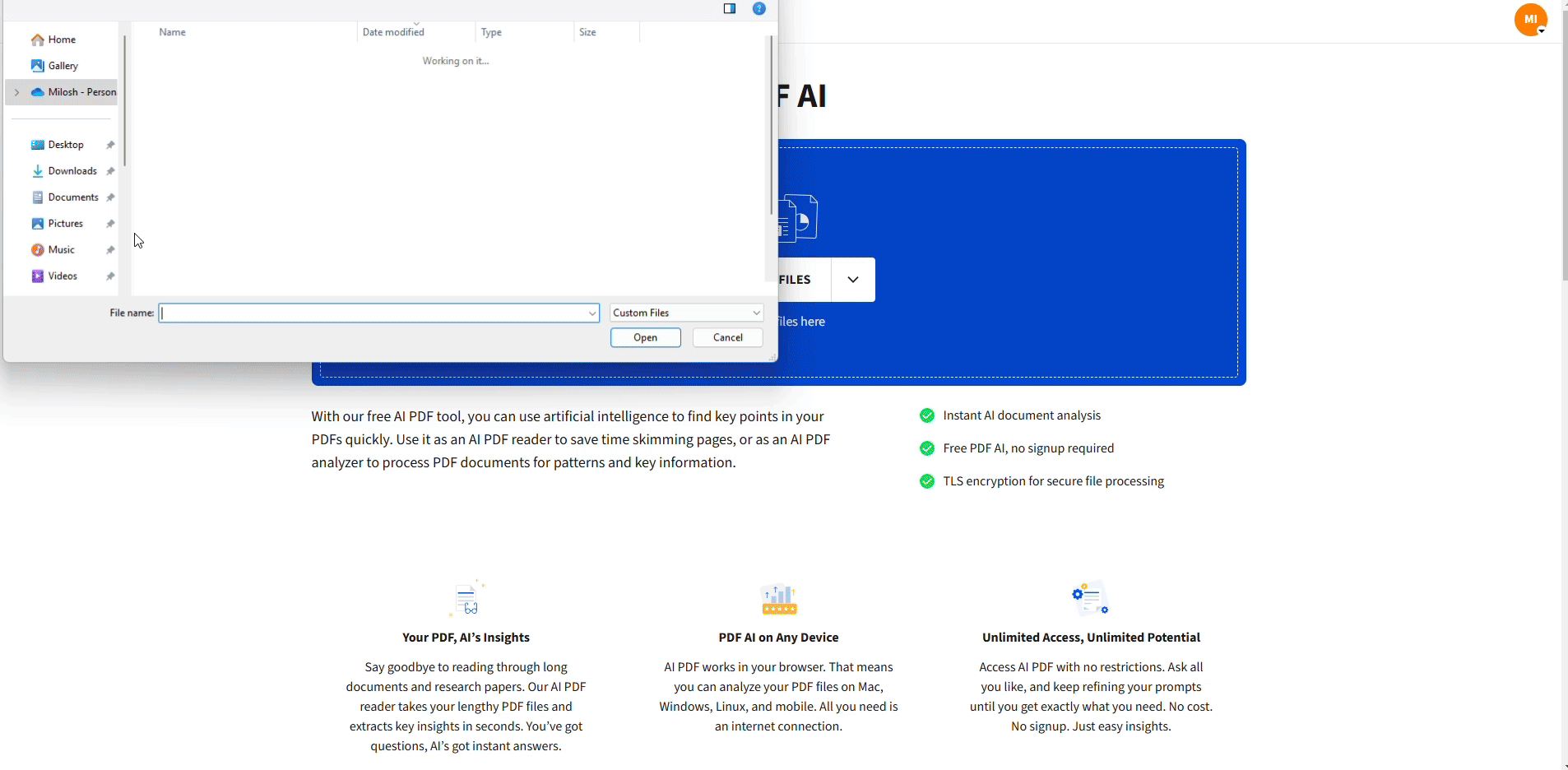Sort files by Date modified

(394, 32)
